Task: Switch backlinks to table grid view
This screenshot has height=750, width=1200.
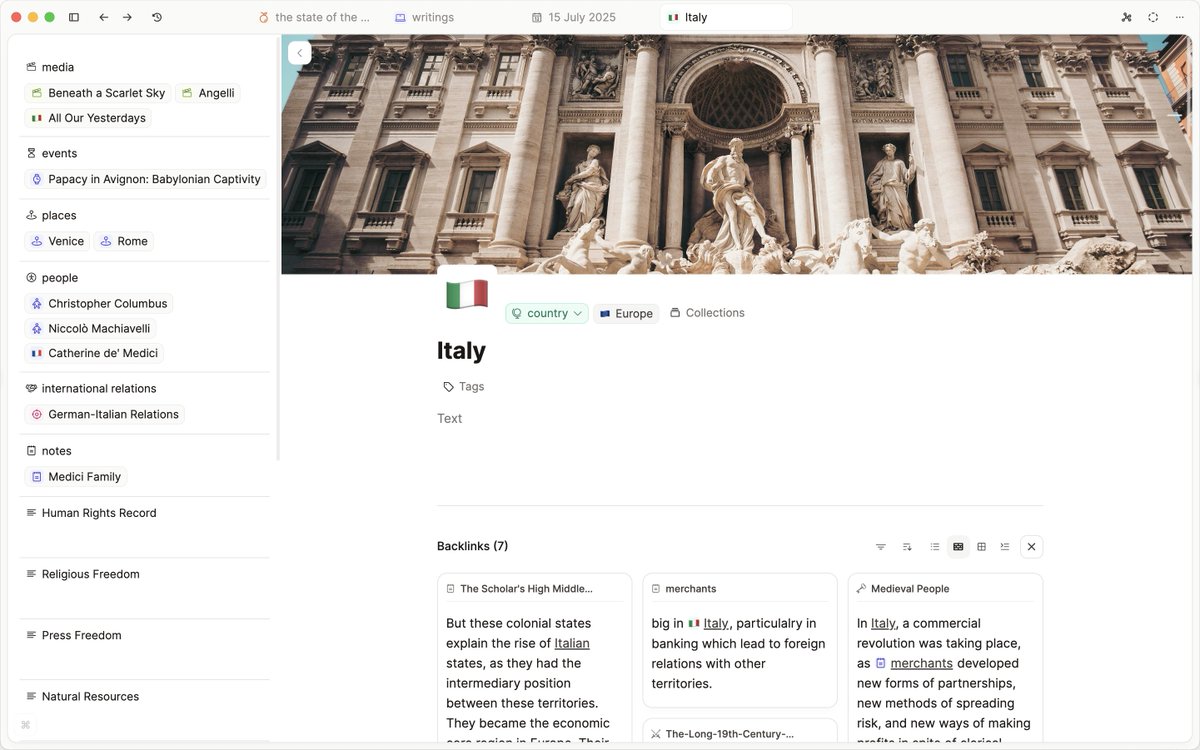Action: [982, 547]
